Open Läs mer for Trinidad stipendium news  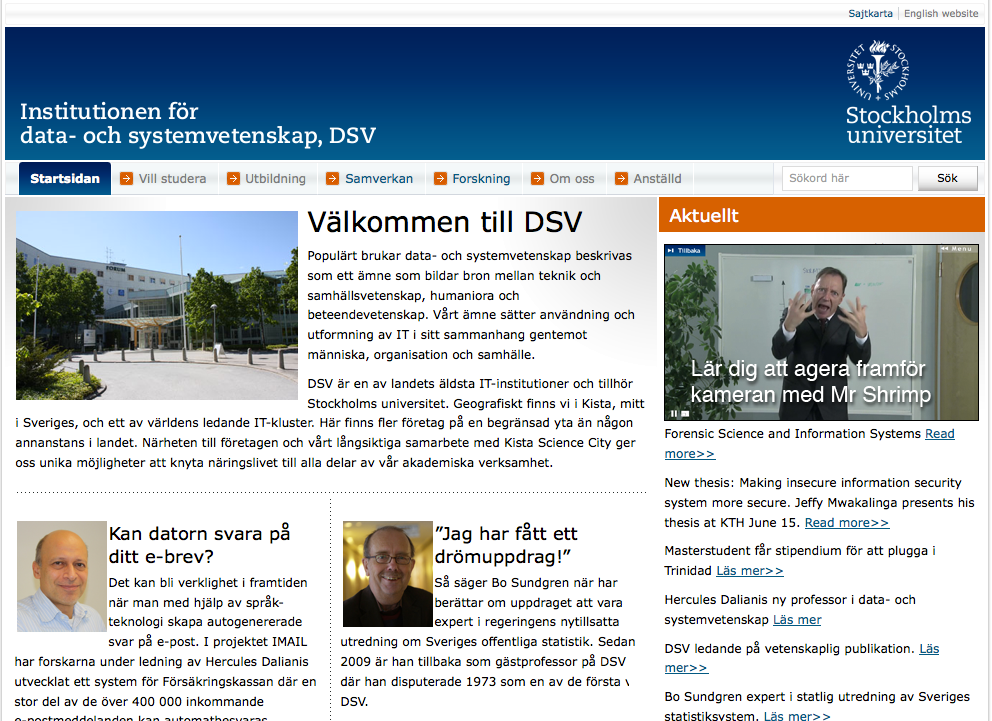[749, 571]
